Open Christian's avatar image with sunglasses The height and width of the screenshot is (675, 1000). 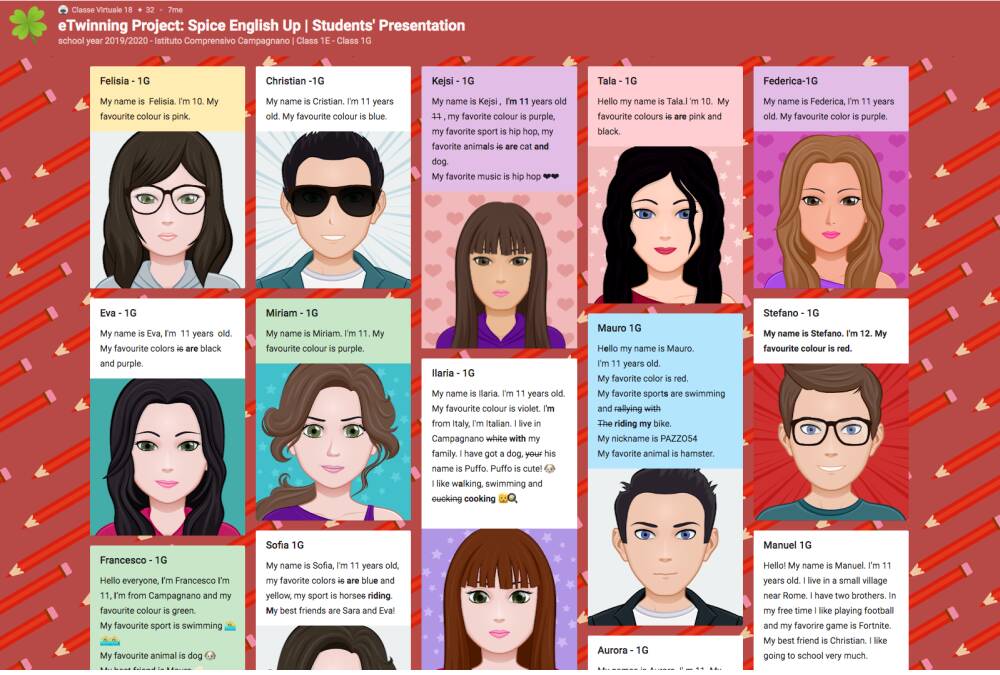click(x=333, y=210)
